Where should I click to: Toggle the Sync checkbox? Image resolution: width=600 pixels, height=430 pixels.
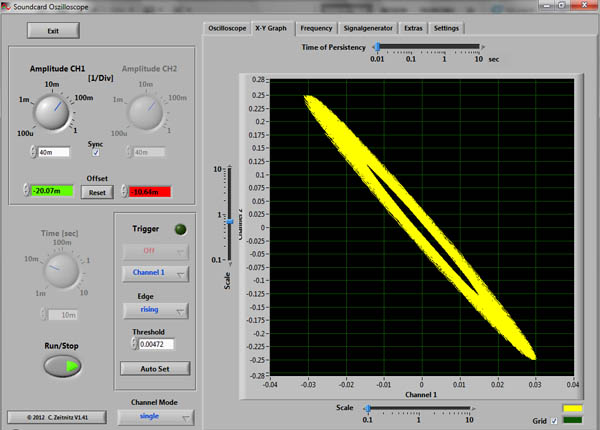point(96,153)
